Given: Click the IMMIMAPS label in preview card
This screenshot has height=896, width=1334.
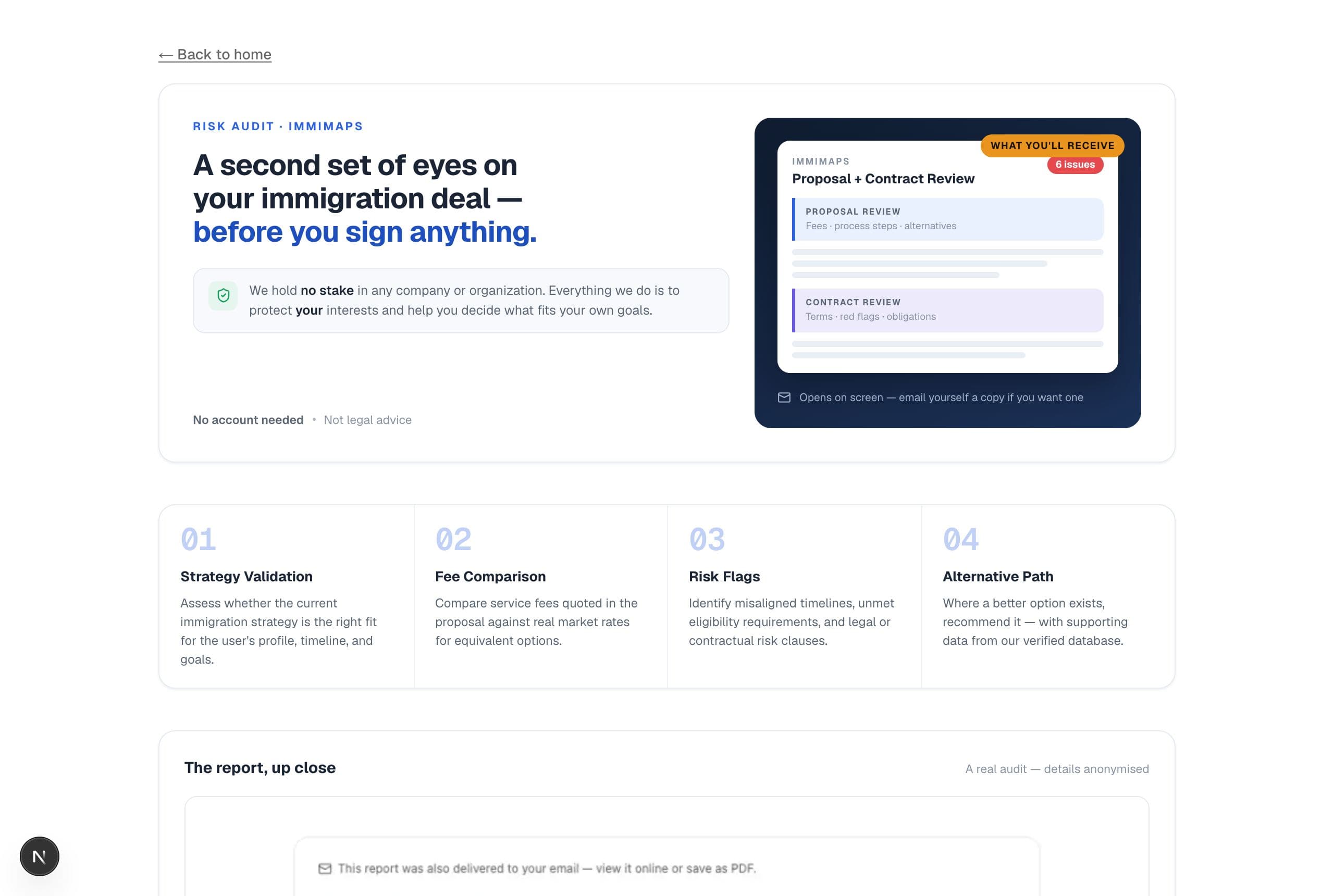Looking at the screenshot, I should point(821,161).
